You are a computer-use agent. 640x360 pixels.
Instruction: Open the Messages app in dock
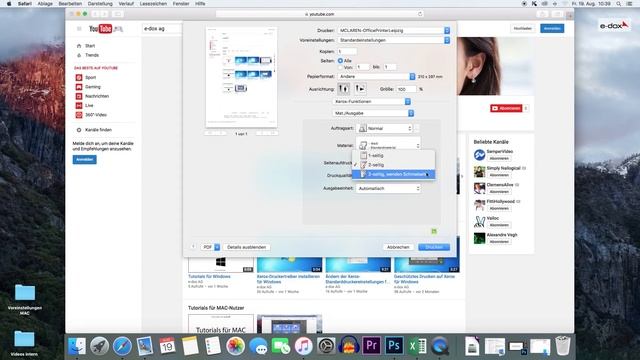pos(258,346)
